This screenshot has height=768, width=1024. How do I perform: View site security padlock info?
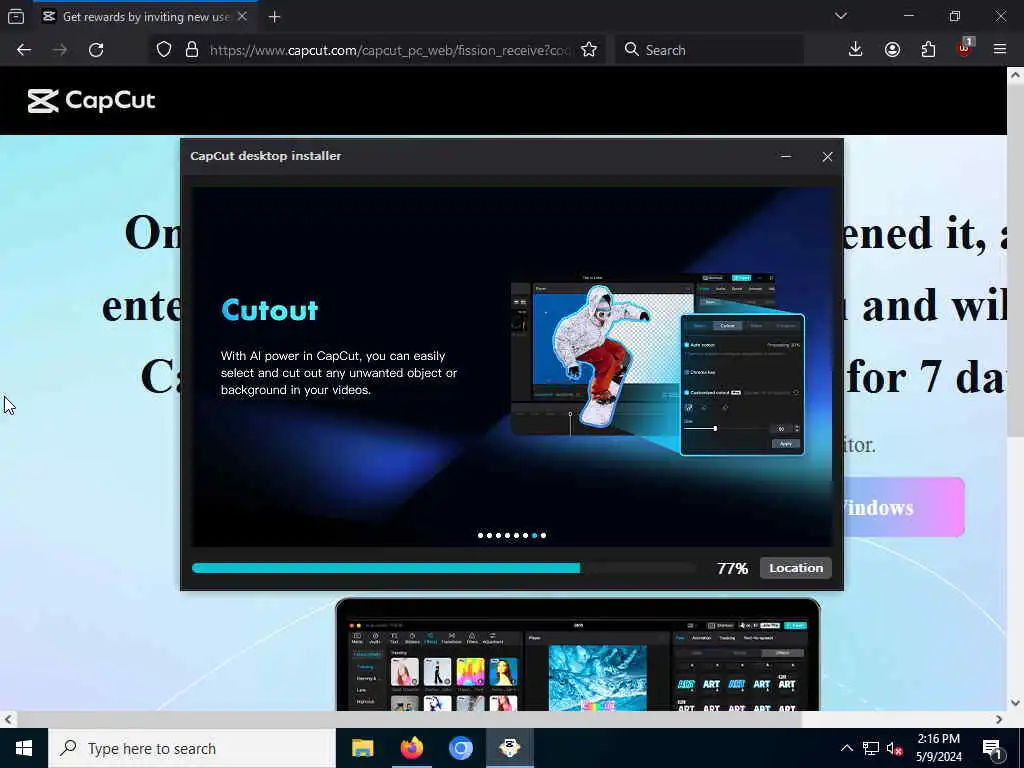(191, 50)
